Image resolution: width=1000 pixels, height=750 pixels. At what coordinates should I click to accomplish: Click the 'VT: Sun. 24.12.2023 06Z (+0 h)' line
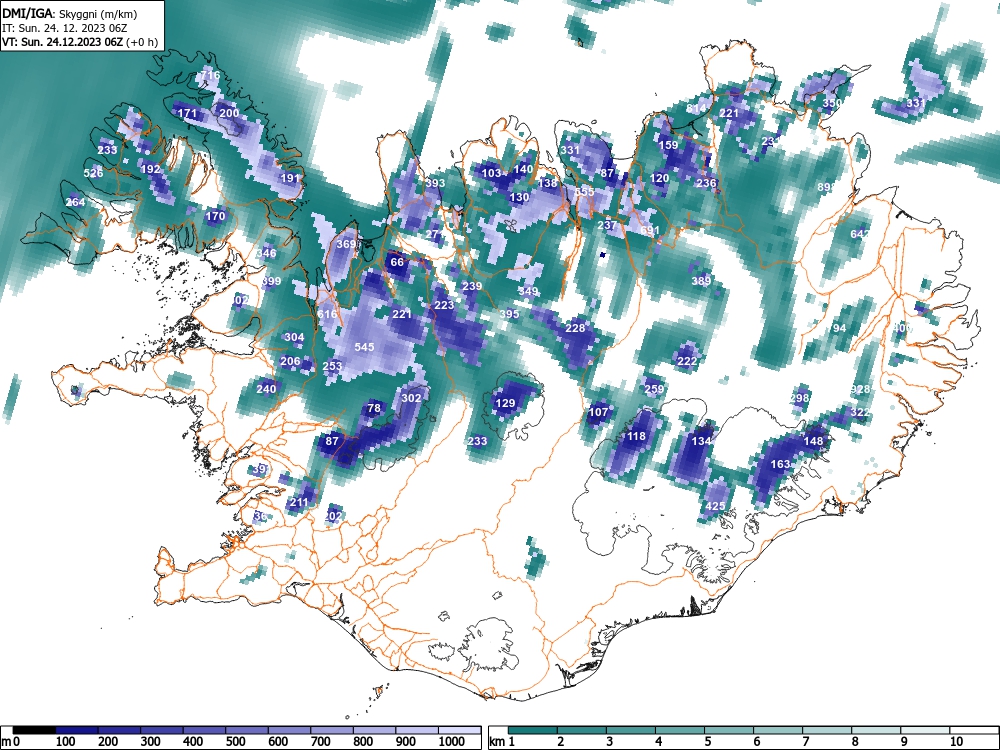tap(80, 42)
